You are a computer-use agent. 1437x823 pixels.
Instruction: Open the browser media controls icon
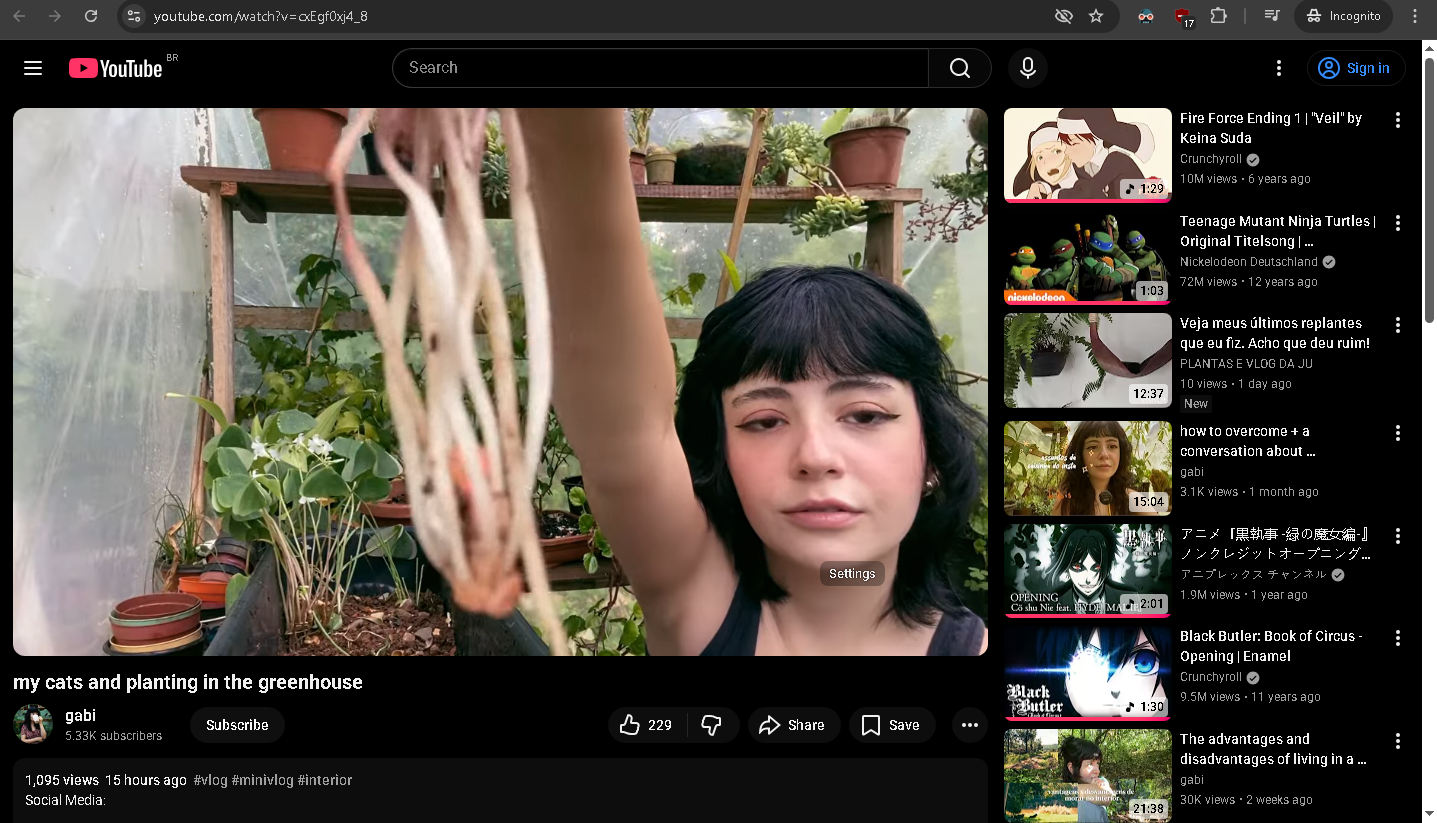1272,16
